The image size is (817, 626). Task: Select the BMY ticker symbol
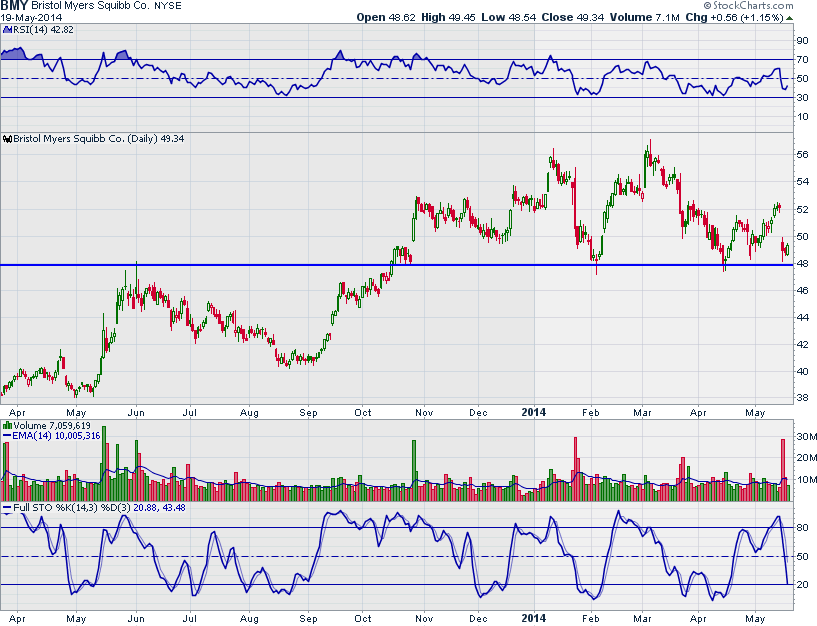(x=14, y=6)
